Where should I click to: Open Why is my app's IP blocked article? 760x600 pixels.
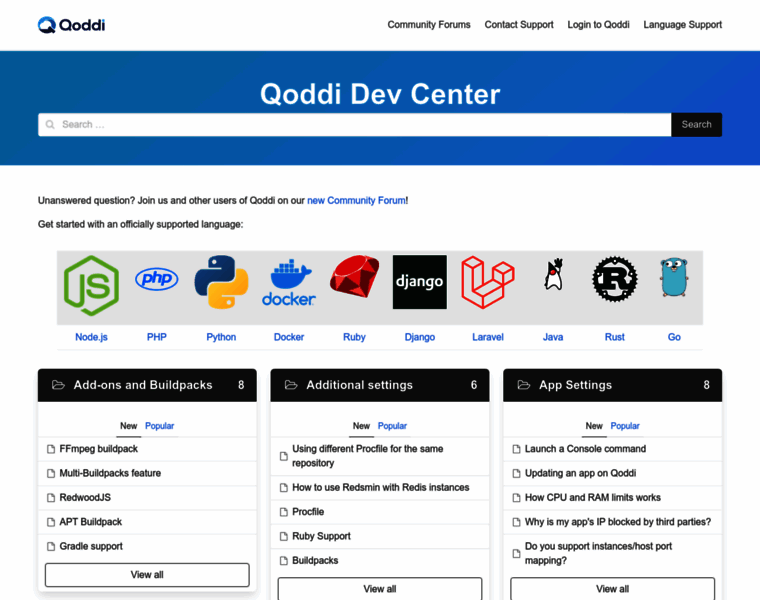[x=618, y=522]
